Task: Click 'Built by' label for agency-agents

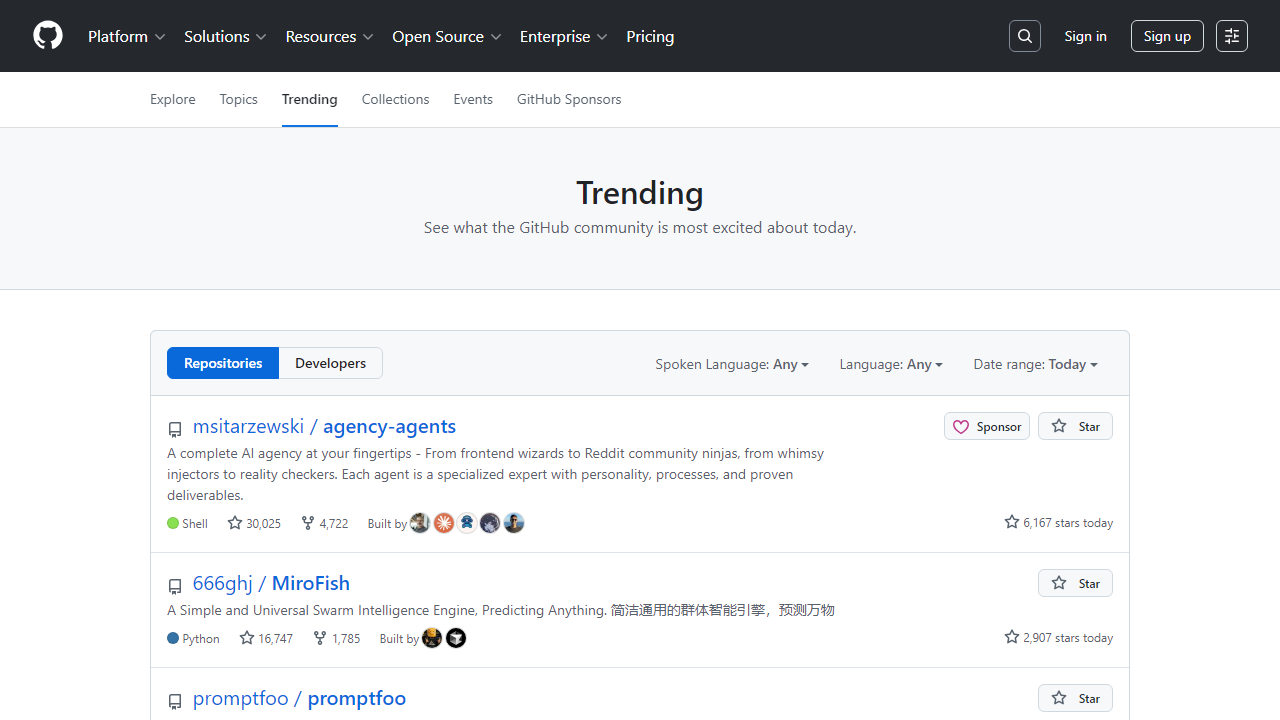Action: pyautogui.click(x=387, y=523)
